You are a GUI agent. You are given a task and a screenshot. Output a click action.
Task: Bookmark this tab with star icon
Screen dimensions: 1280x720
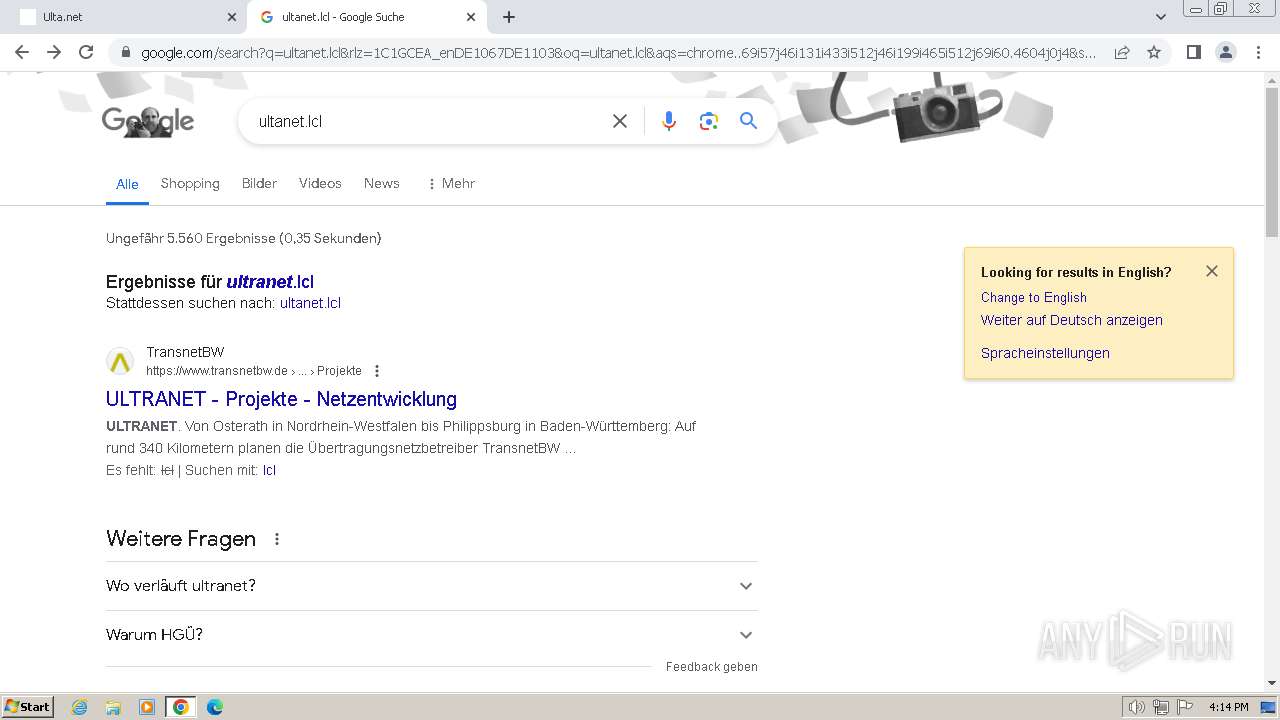[1154, 52]
